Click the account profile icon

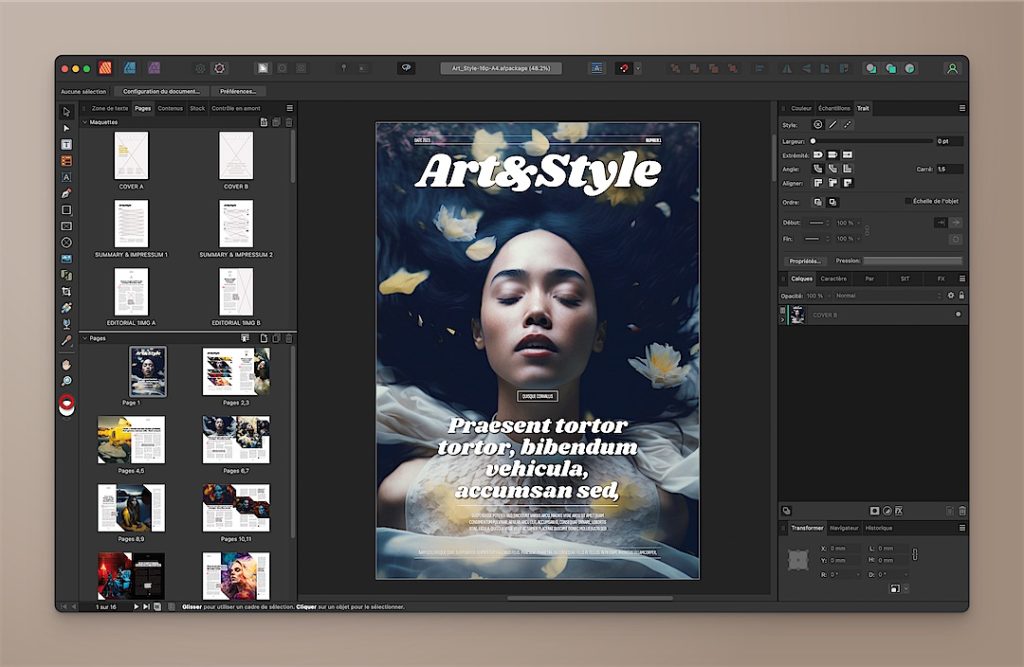click(x=951, y=68)
